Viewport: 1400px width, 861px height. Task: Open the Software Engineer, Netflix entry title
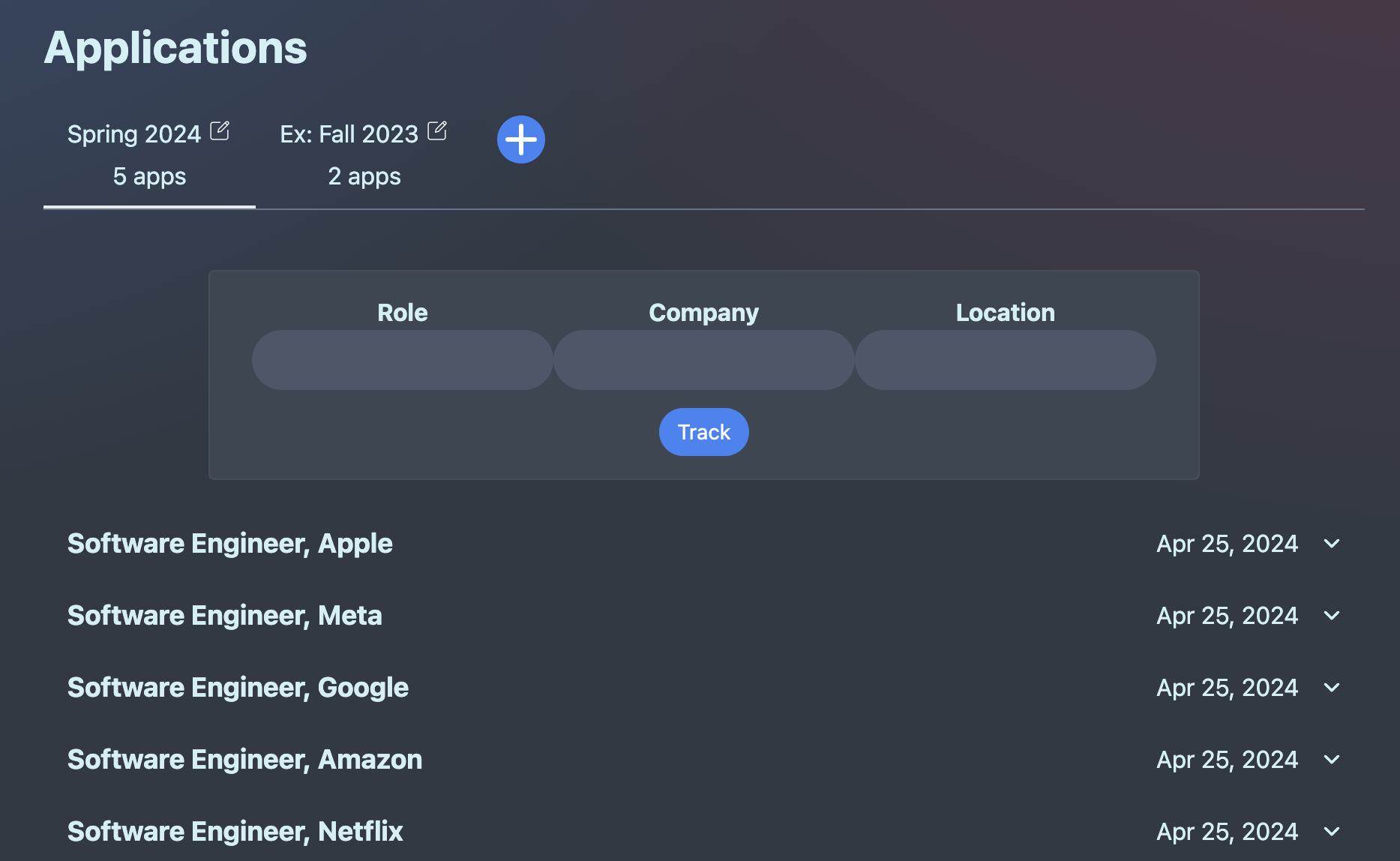[235, 832]
